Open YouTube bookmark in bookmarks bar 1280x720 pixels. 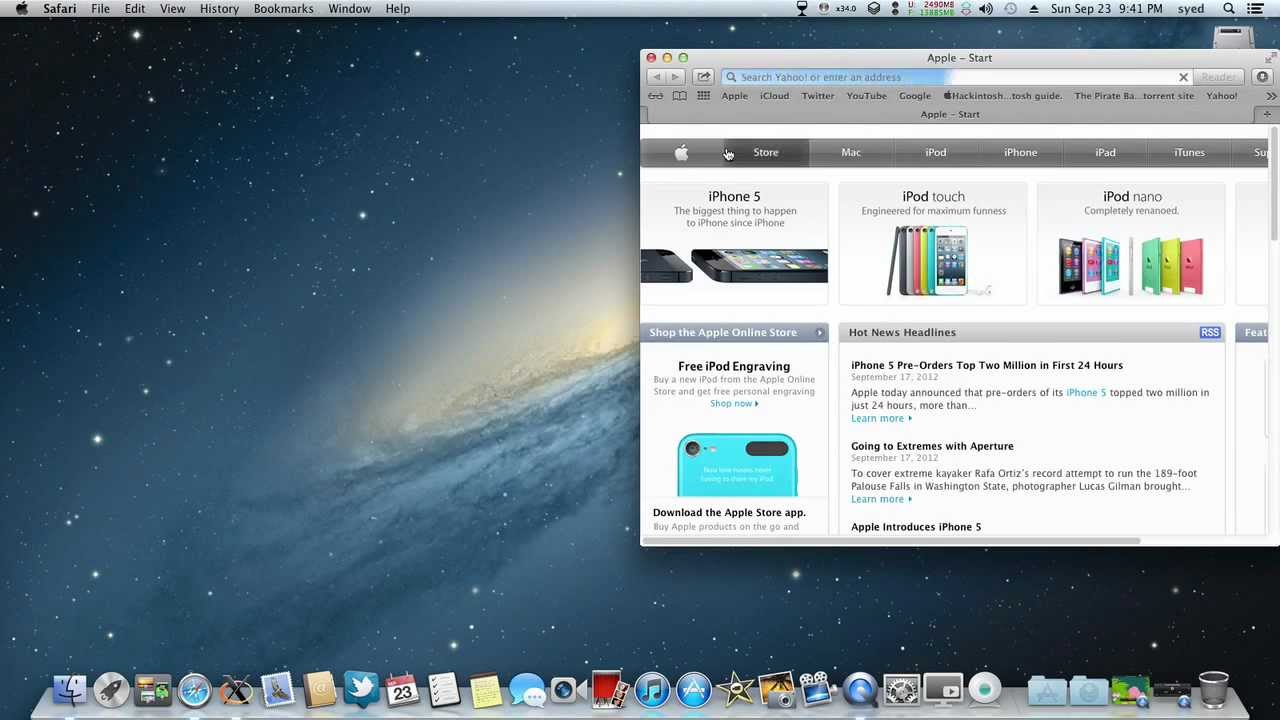click(866, 96)
